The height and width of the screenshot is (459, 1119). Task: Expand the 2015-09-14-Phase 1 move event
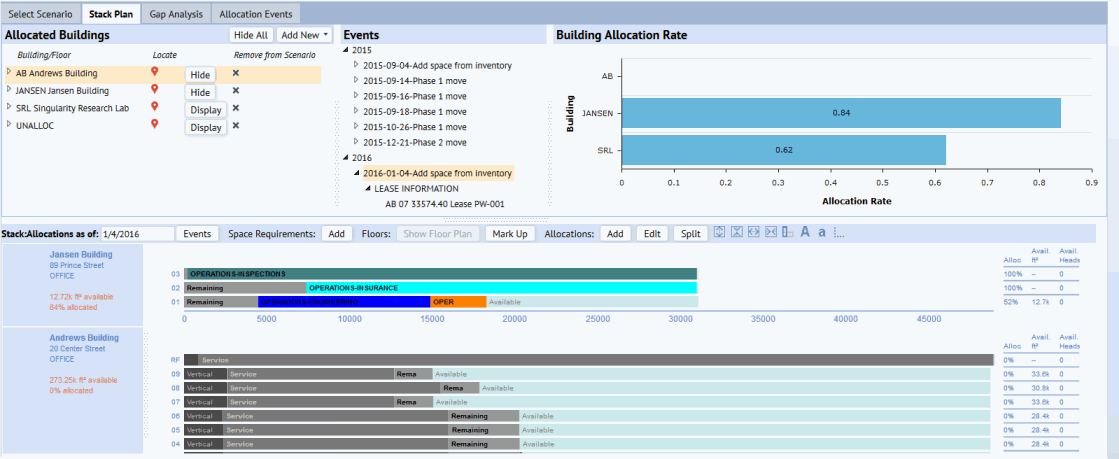pyautogui.click(x=357, y=81)
